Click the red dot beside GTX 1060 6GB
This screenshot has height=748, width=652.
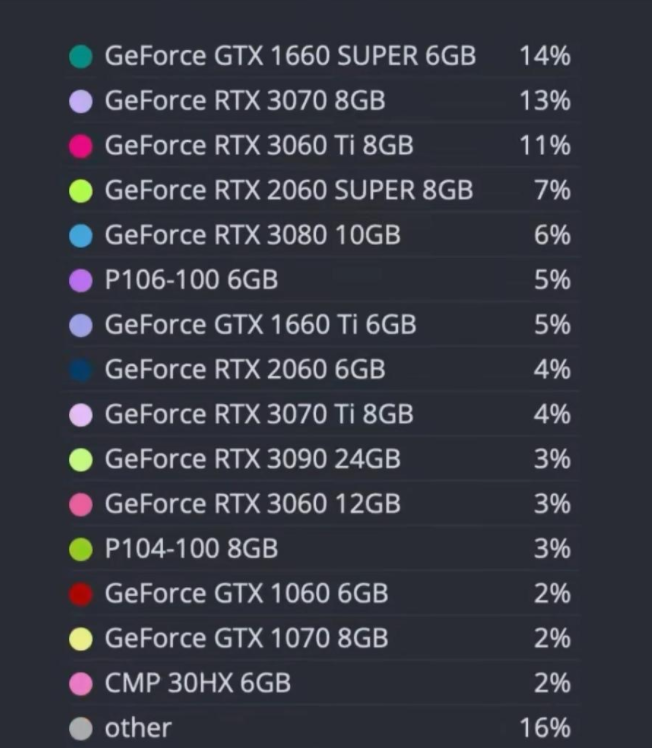(81, 594)
